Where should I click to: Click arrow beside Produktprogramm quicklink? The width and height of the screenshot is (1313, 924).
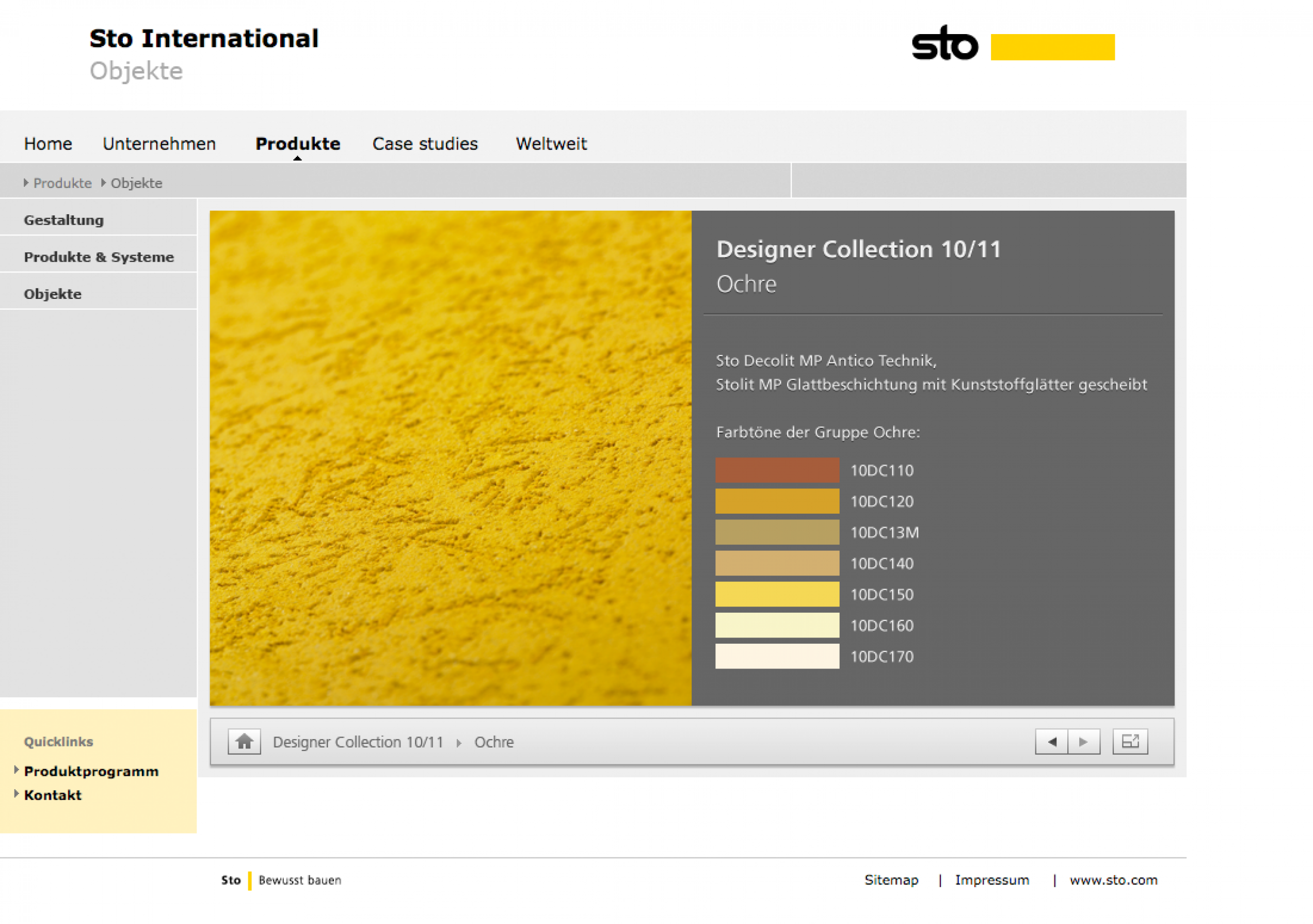click(17, 770)
